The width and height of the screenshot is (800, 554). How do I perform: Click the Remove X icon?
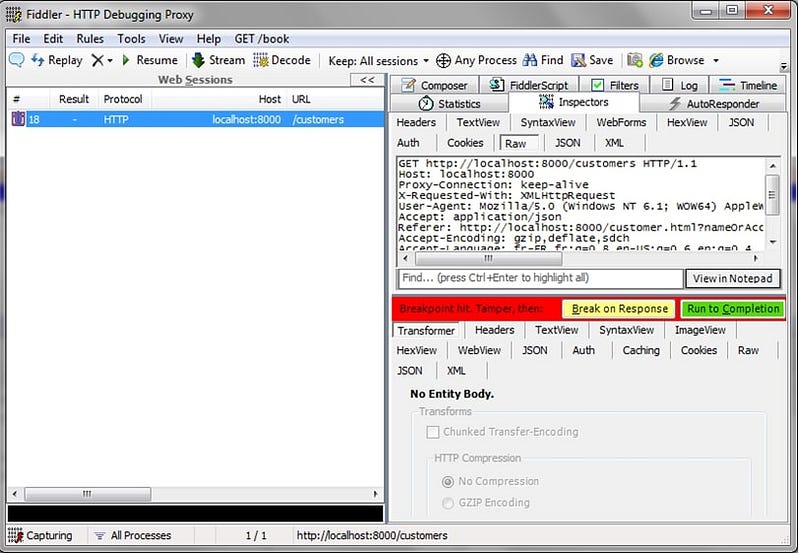pyautogui.click(x=97, y=60)
